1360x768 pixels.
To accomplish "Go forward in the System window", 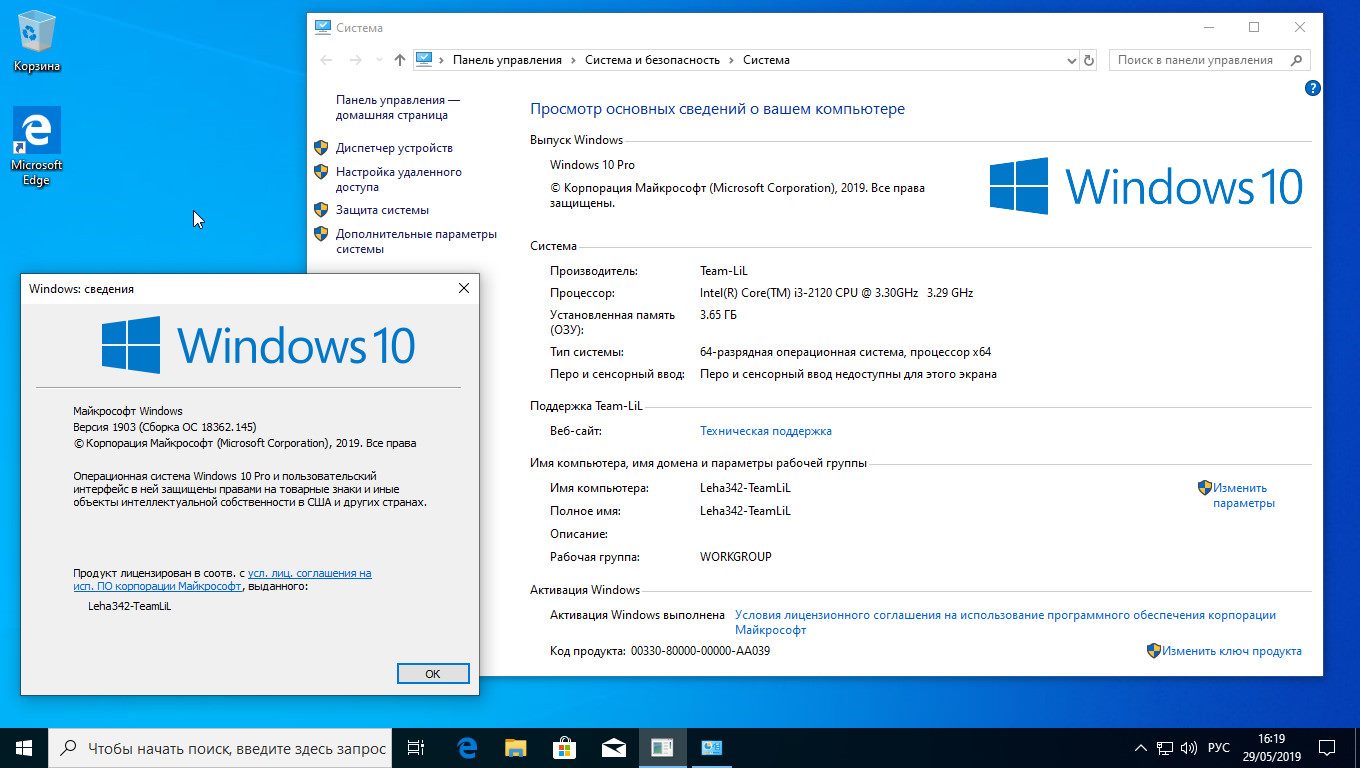I will (355, 60).
